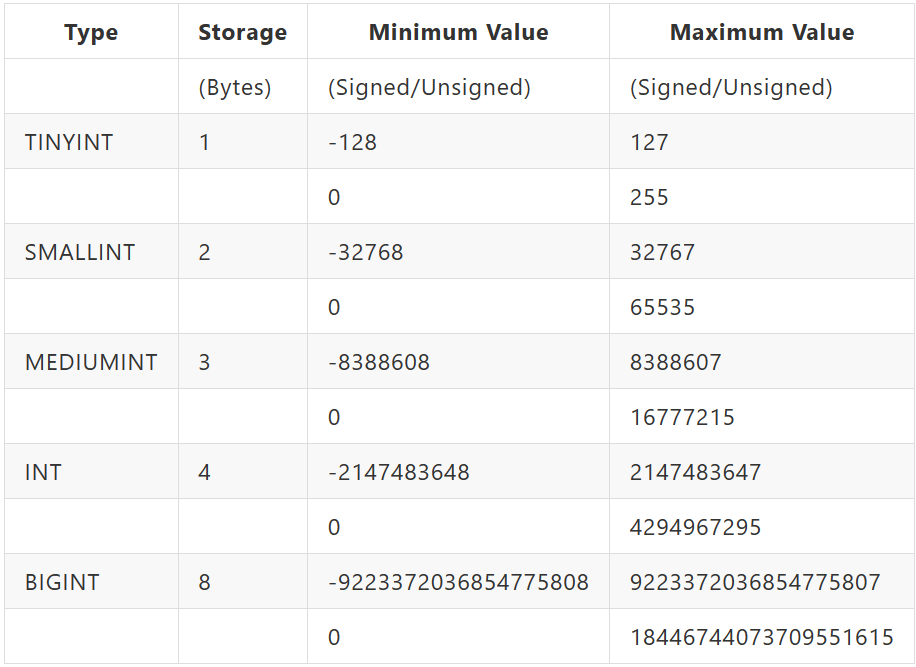Viewport: 916px width, 667px height.
Task: Click the -2147483648 minimum value cell
Action: [x=399, y=472]
